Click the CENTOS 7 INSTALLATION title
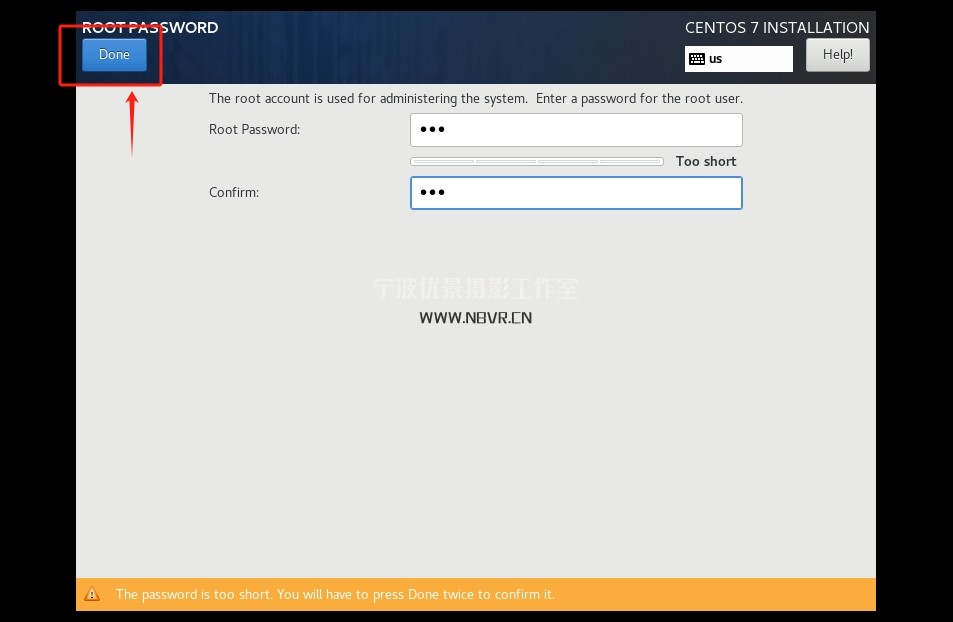This screenshot has width=953, height=622. (776, 27)
